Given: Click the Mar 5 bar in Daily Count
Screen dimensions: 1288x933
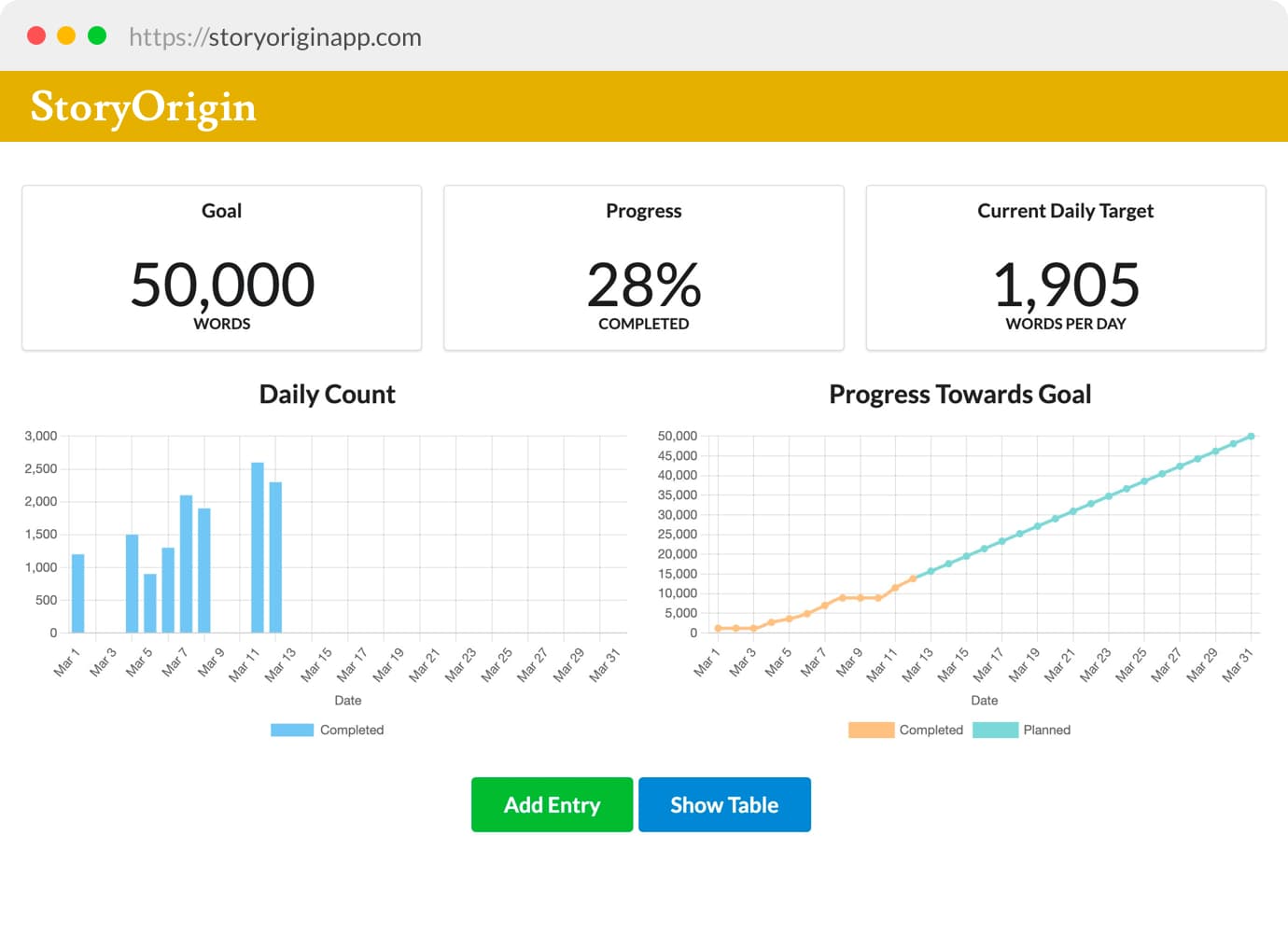Looking at the screenshot, I should [150, 603].
